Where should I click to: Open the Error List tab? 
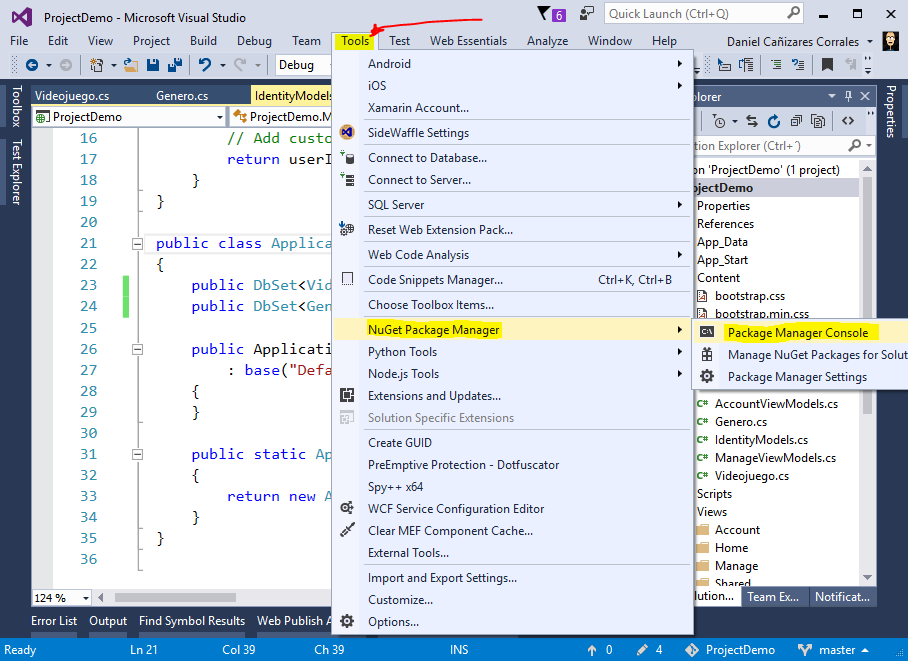[54, 620]
